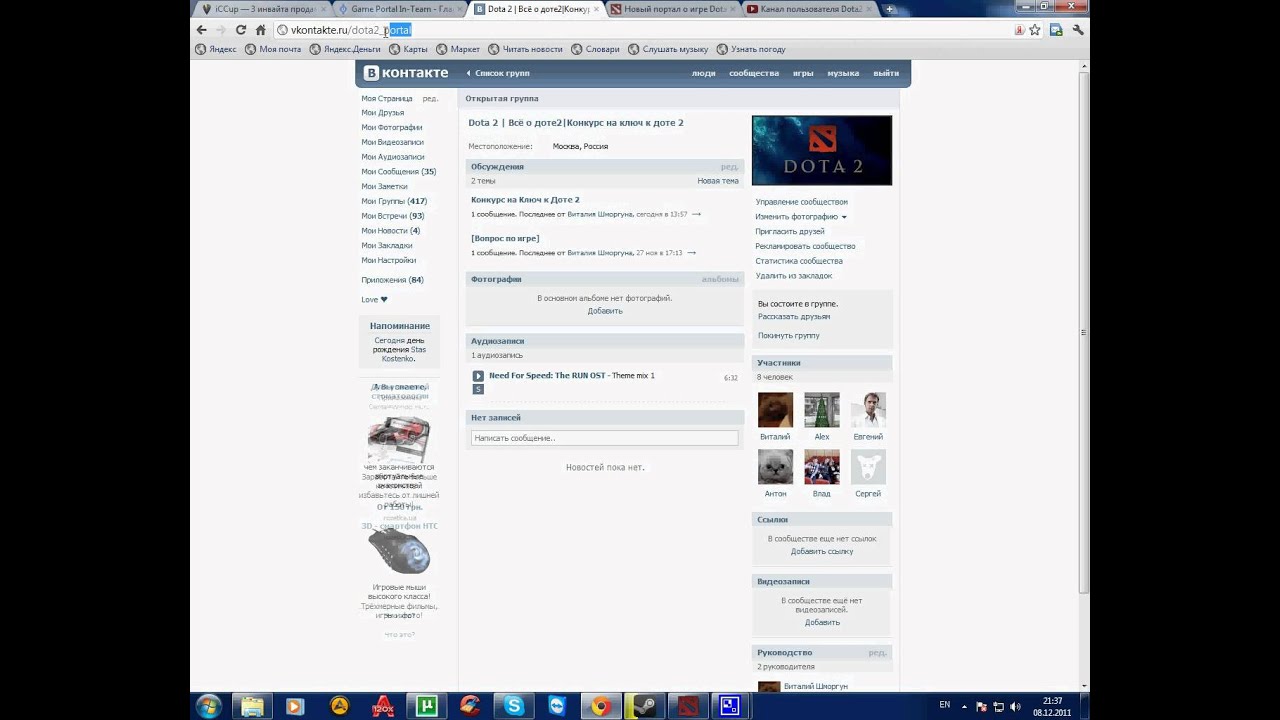Open Skype from the taskbar

(x=514, y=706)
